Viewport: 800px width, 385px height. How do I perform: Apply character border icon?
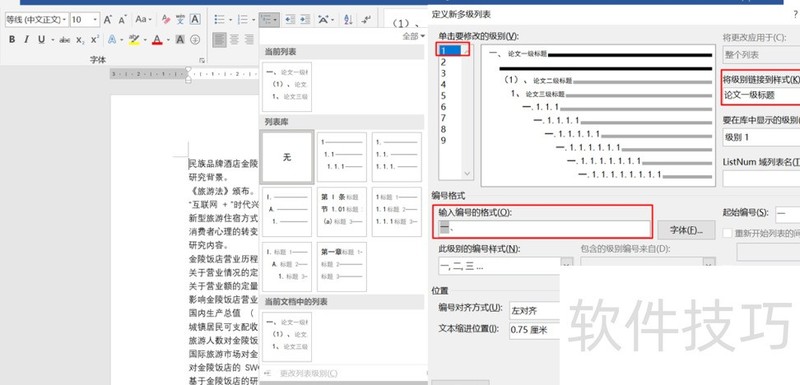(x=195, y=19)
